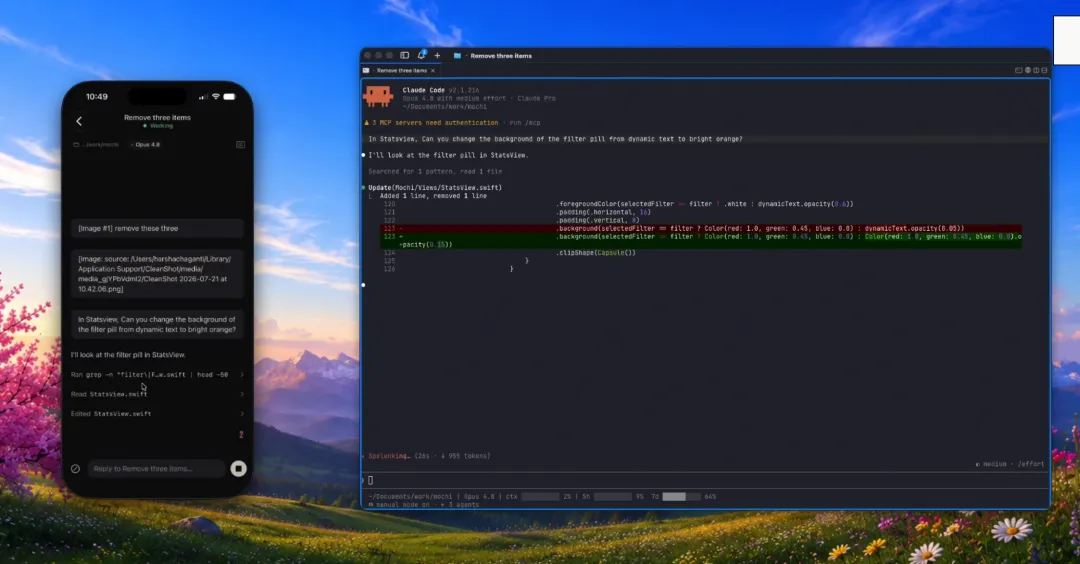The height and width of the screenshot is (564, 1080).
Task: Click the terminal icon on the tab
Action: (366, 70)
